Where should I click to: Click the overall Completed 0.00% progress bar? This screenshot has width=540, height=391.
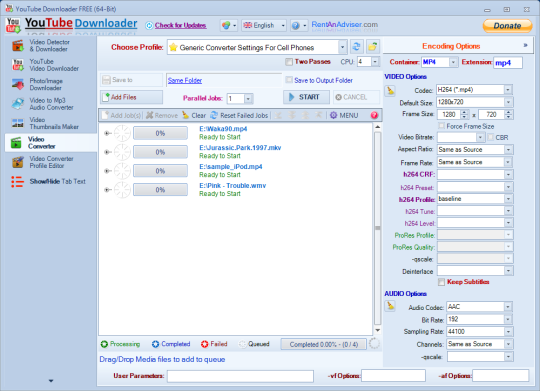click(323, 344)
